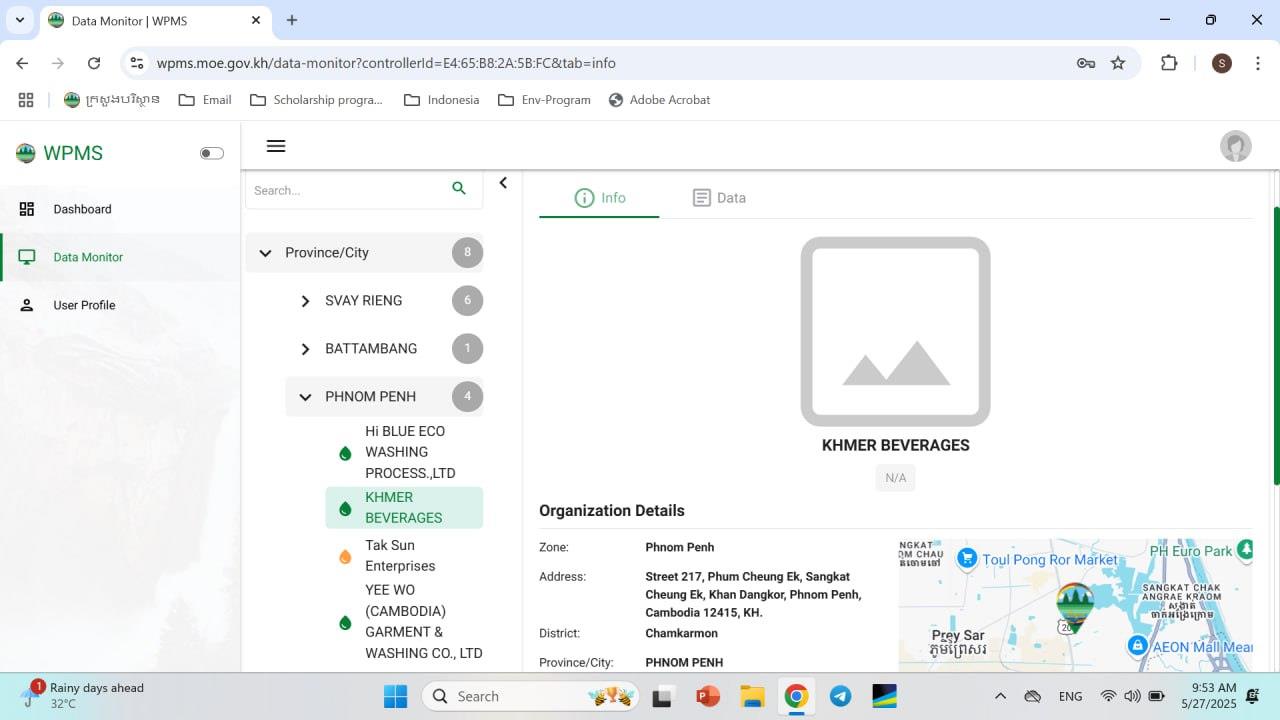The width and height of the screenshot is (1280, 720).
Task: Bookmark this page with the star
Action: click(x=1118, y=63)
